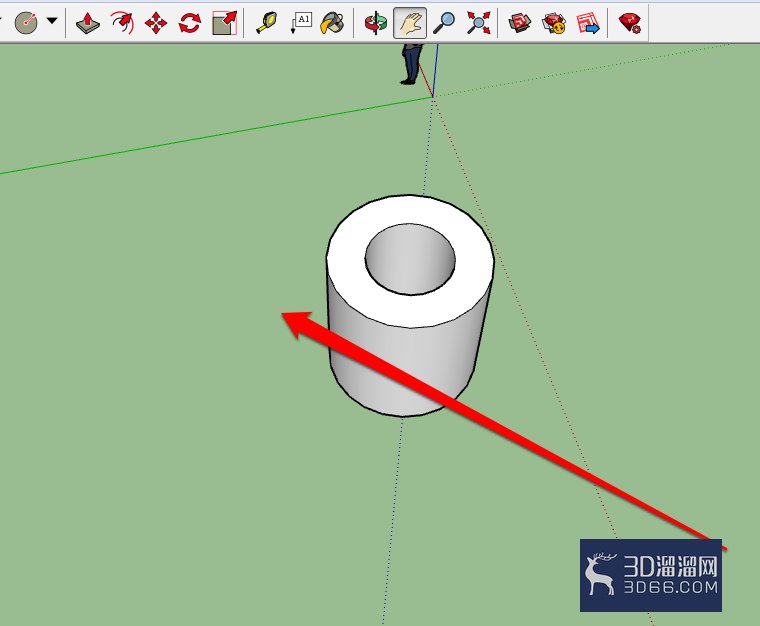Screen dimensions: 760x626
Task: Open the Extension Warehouse
Action: click(554, 23)
